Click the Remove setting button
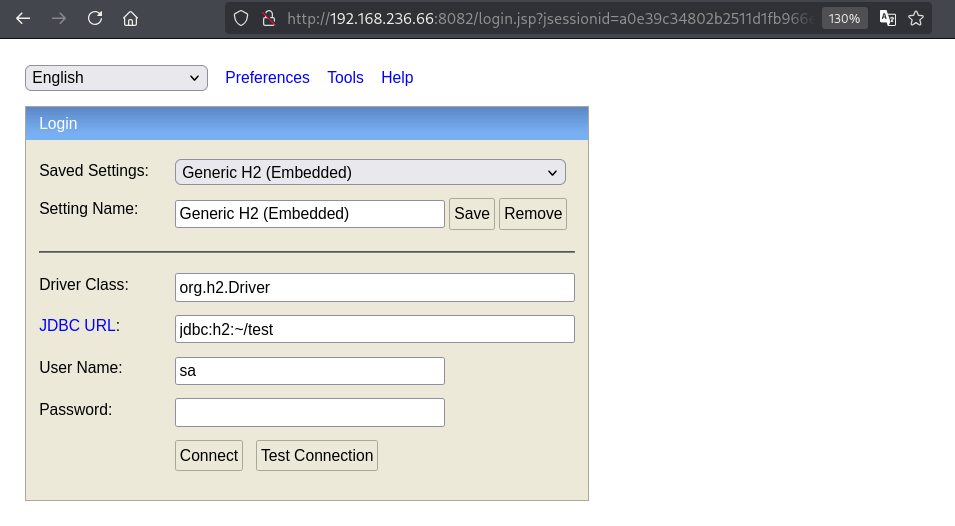The image size is (955, 526). [533, 214]
